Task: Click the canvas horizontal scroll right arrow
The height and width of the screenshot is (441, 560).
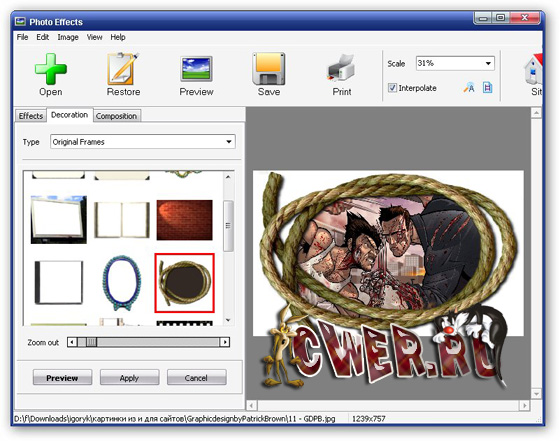Action: (524, 405)
